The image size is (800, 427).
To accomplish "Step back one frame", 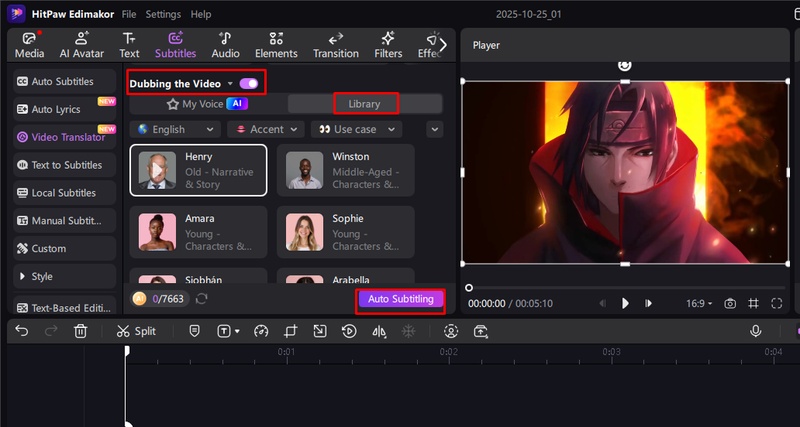I will click(603, 304).
